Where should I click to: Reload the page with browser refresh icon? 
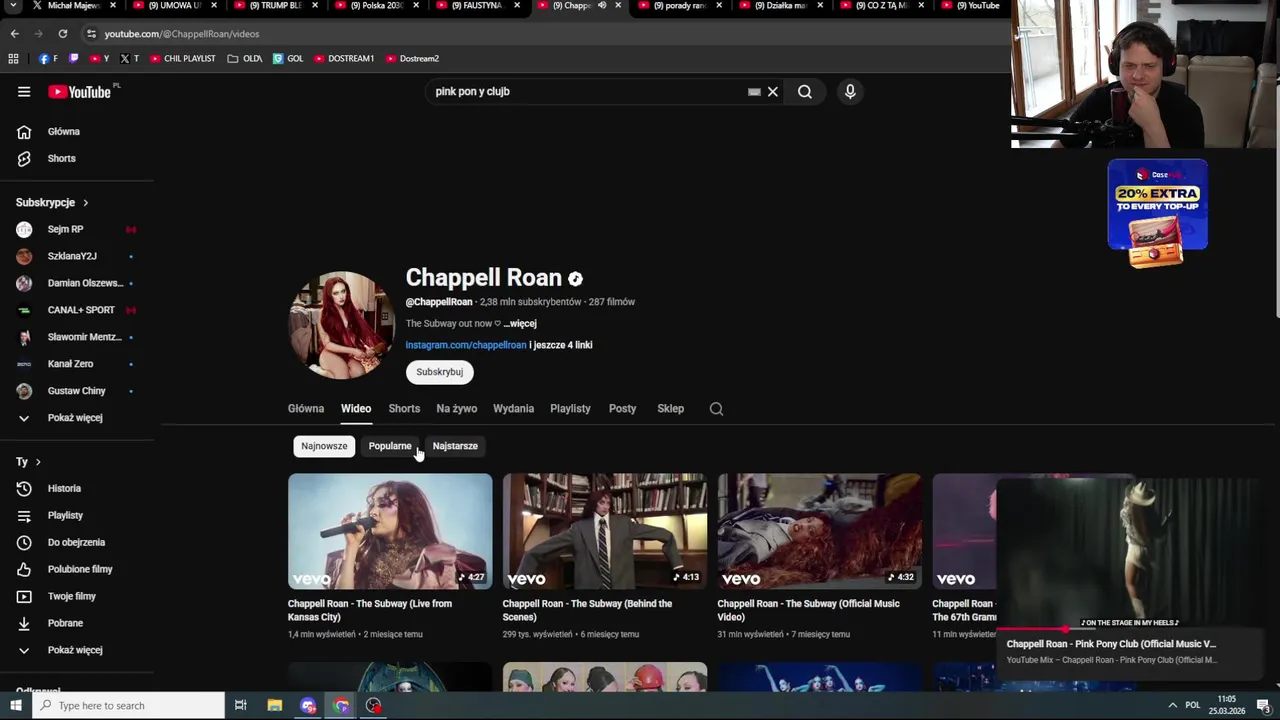[x=62, y=34]
